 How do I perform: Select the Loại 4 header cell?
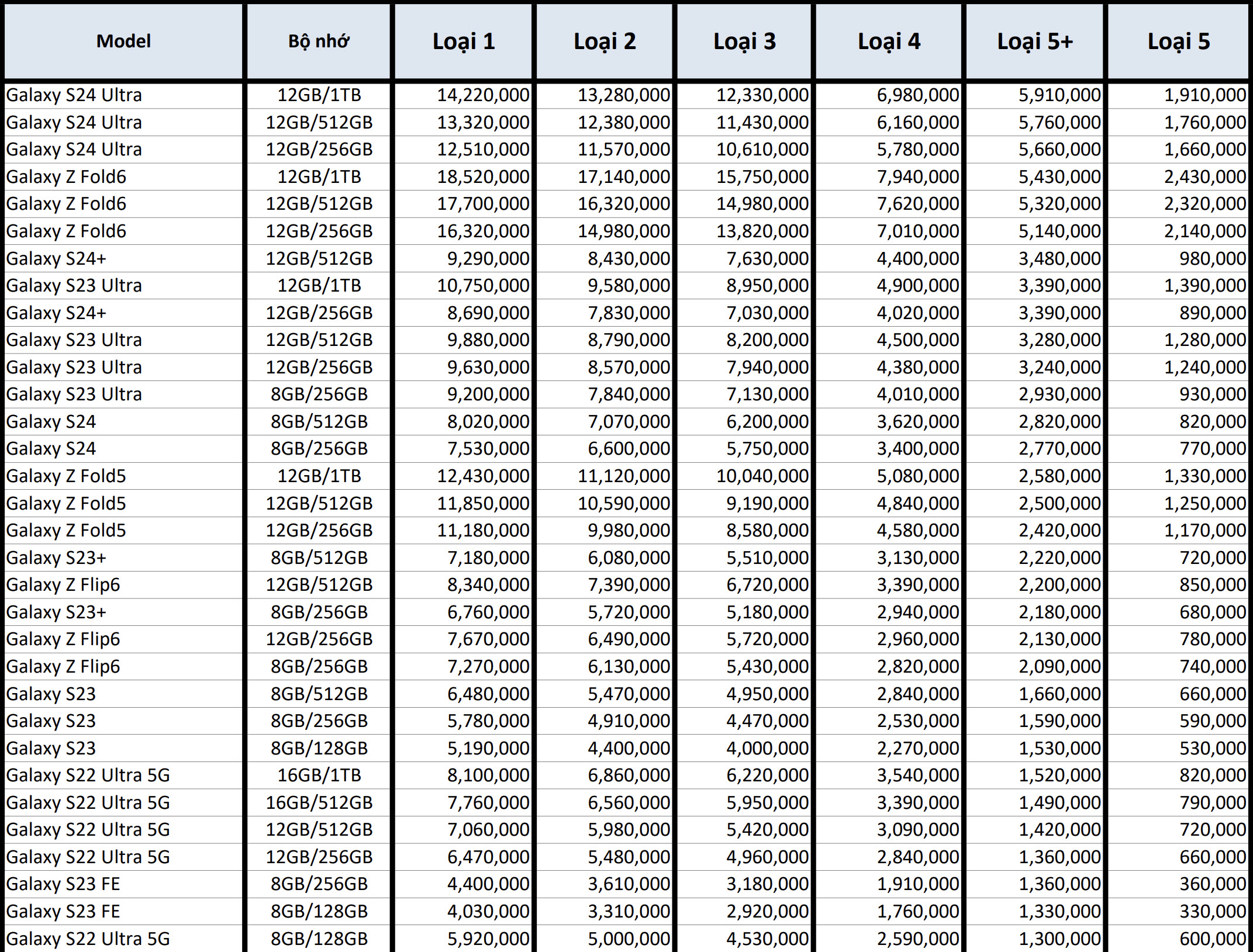889,41
